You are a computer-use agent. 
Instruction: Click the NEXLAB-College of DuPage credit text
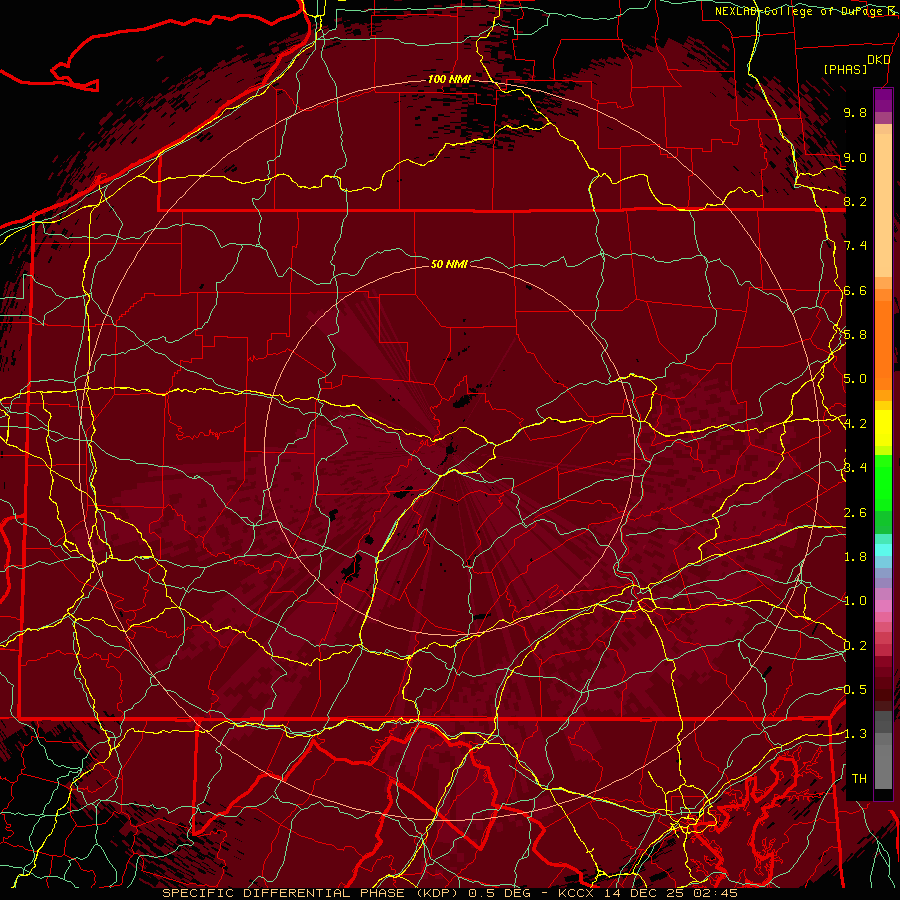click(798, 11)
